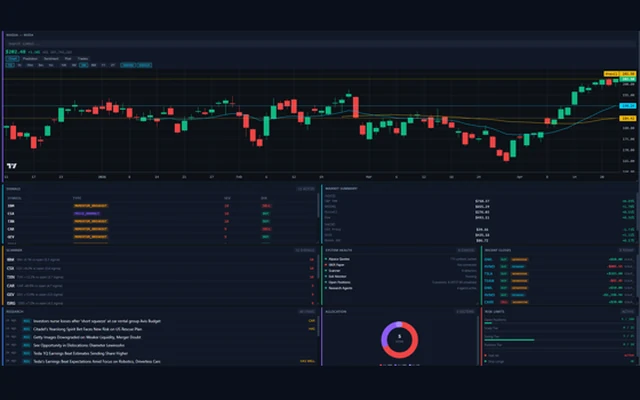Click the Scanner panel scrollbar

[318, 267]
